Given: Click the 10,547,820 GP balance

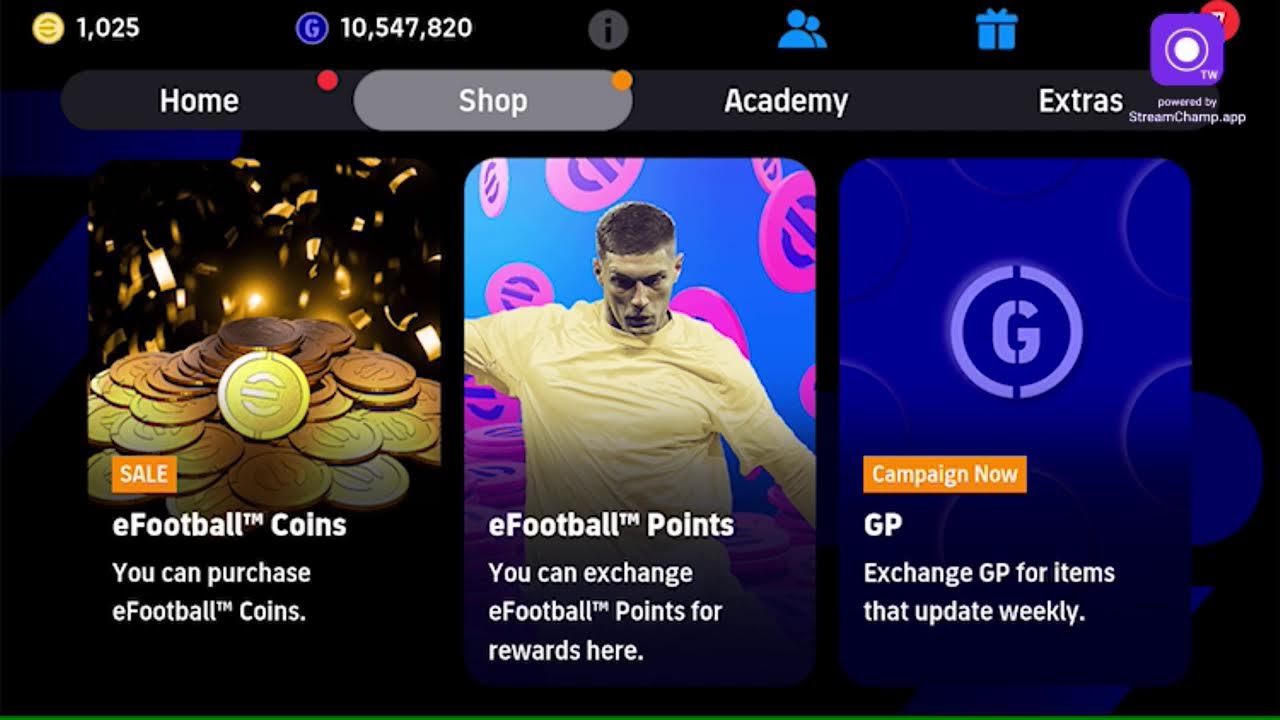Looking at the screenshot, I should (x=406, y=28).
